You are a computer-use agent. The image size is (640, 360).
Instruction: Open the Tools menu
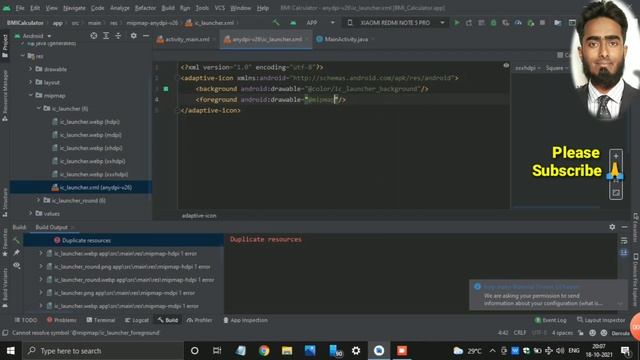click(x=202, y=8)
